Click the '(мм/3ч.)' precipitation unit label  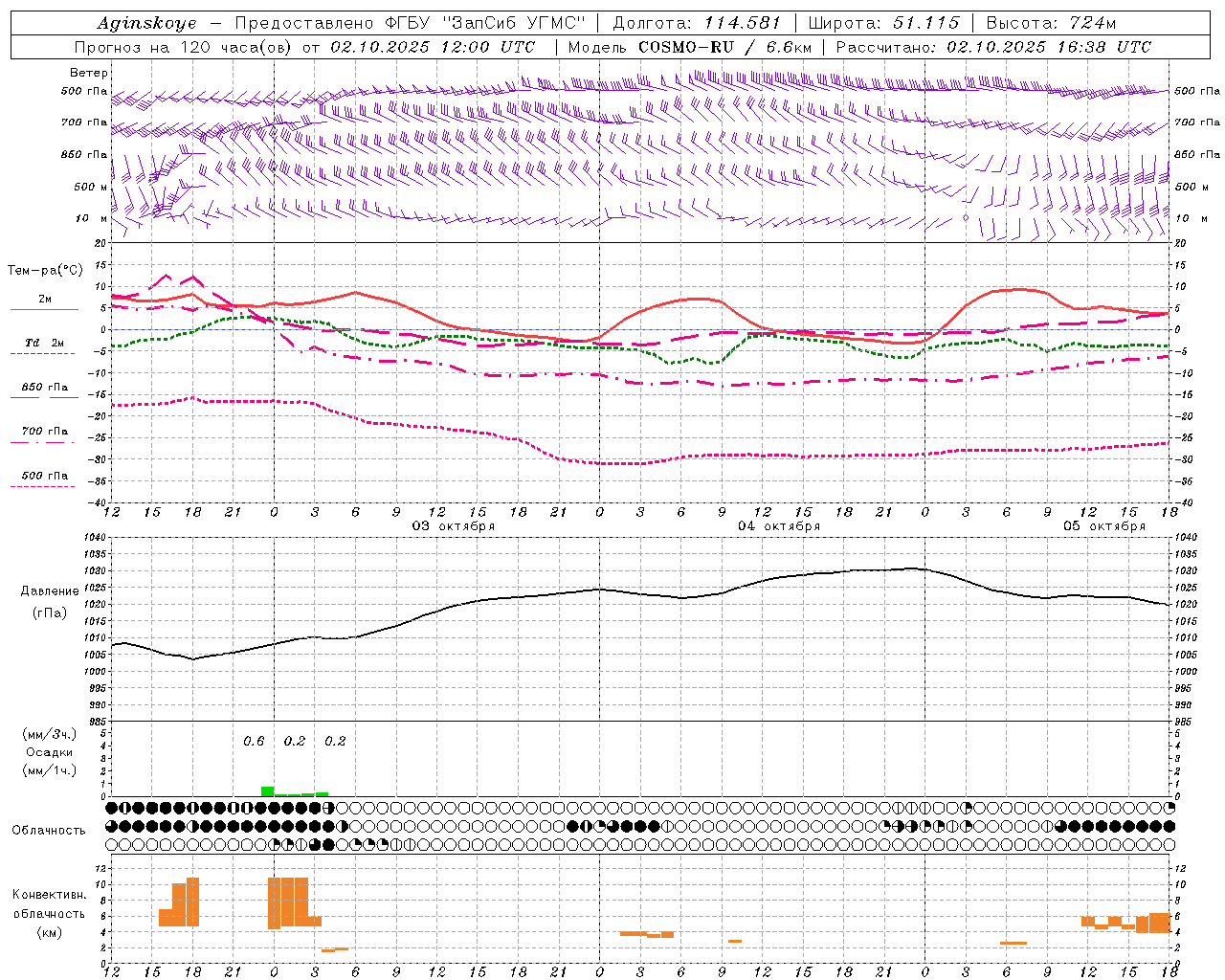[50, 734]
